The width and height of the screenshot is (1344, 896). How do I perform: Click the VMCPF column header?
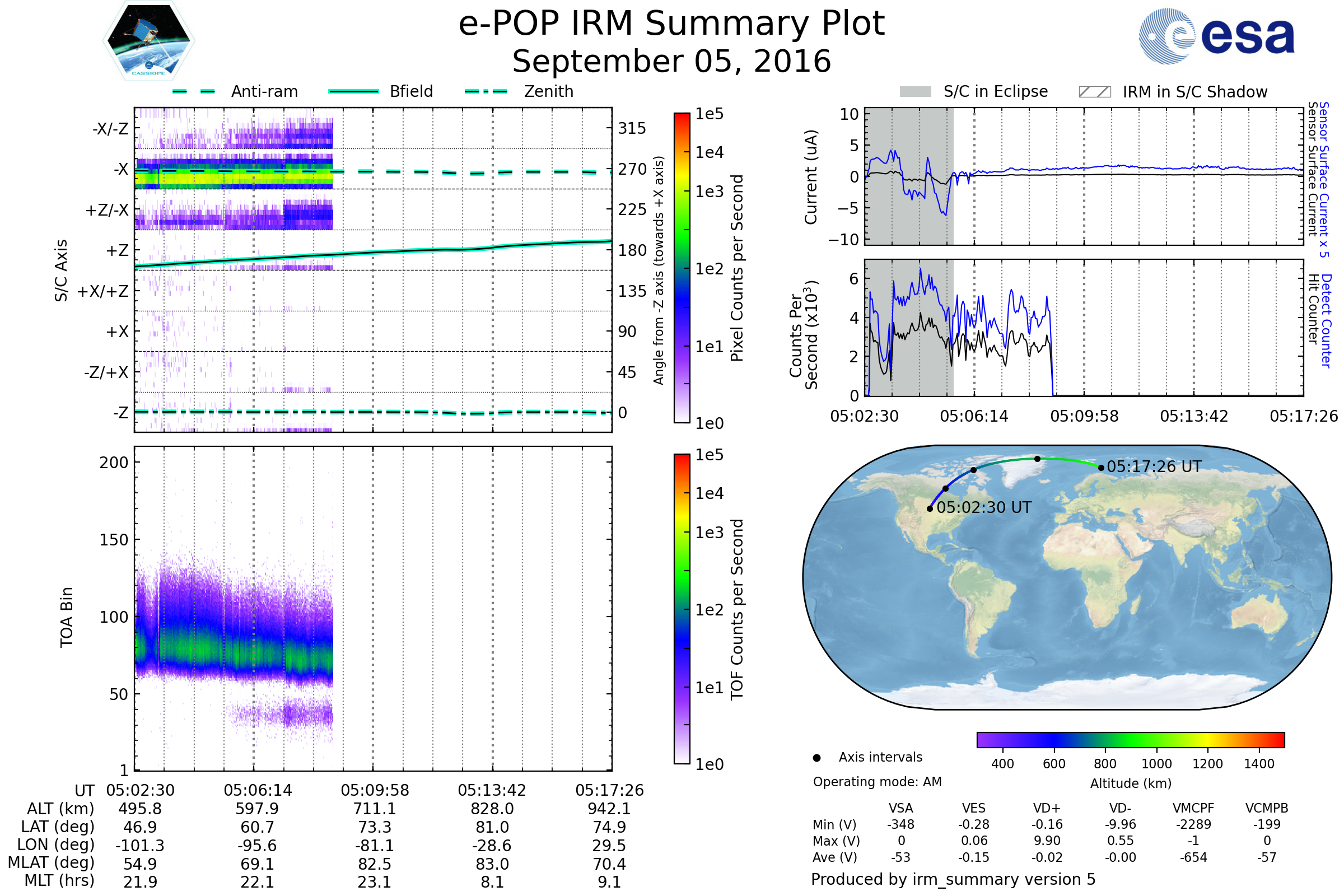coord(1193,809)
